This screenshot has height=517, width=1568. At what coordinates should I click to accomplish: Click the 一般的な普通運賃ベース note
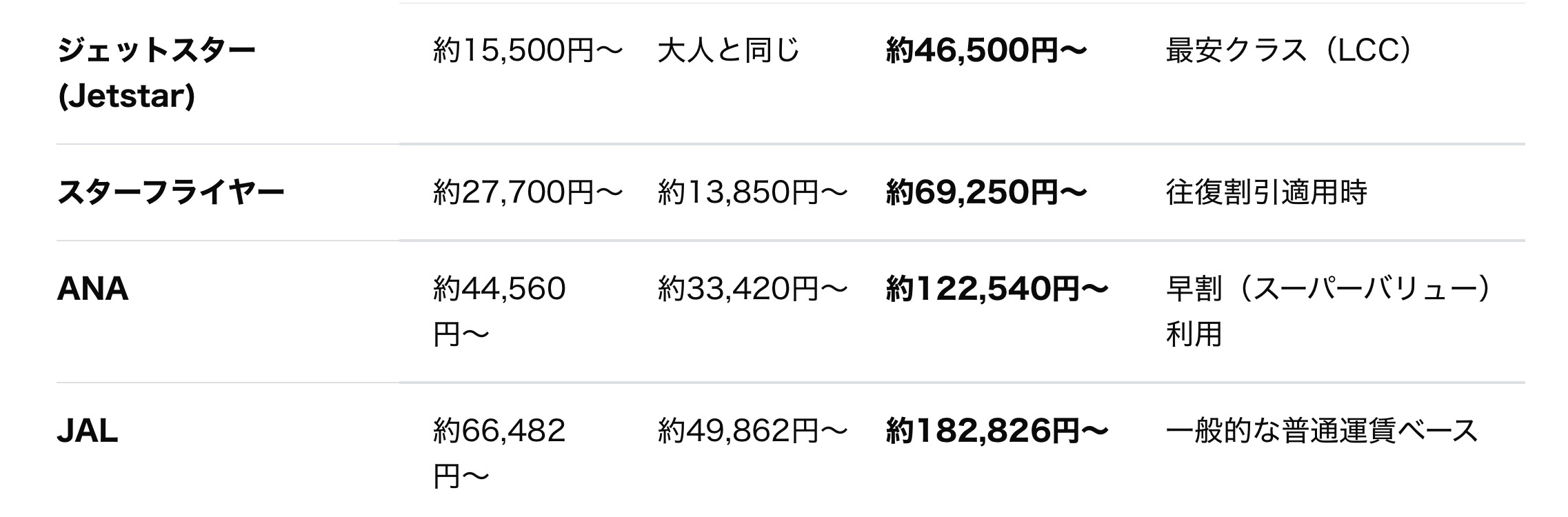[x=1321, y=432]
